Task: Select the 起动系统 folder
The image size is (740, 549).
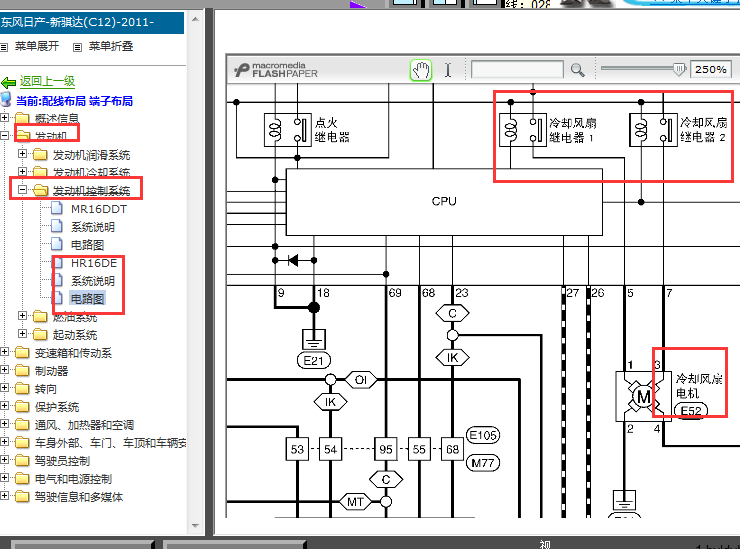Action: [75, 335]
